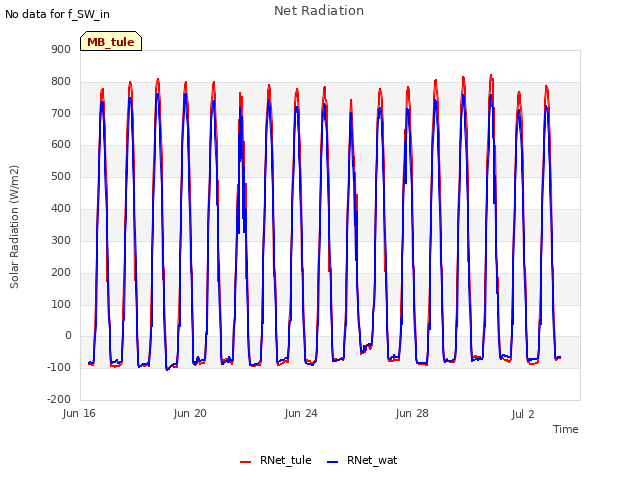Click the red RNet_tule legend line swatch
The width and height of the screenshot is (640, 480).
245,462
